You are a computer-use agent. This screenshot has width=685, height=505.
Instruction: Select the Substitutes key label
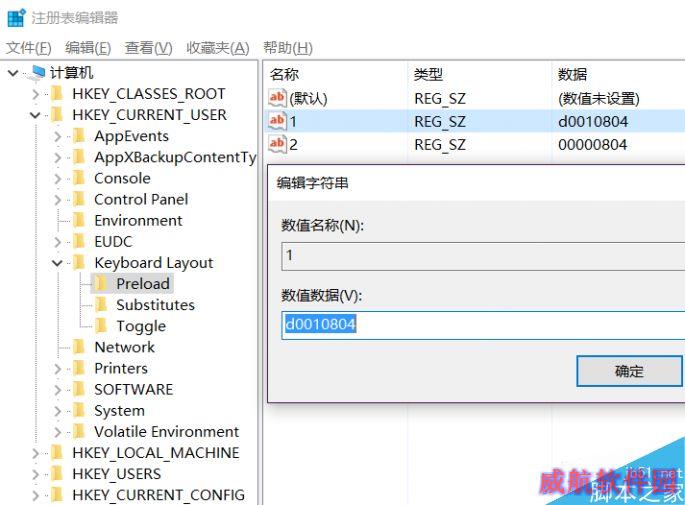(x=156, y=305)
